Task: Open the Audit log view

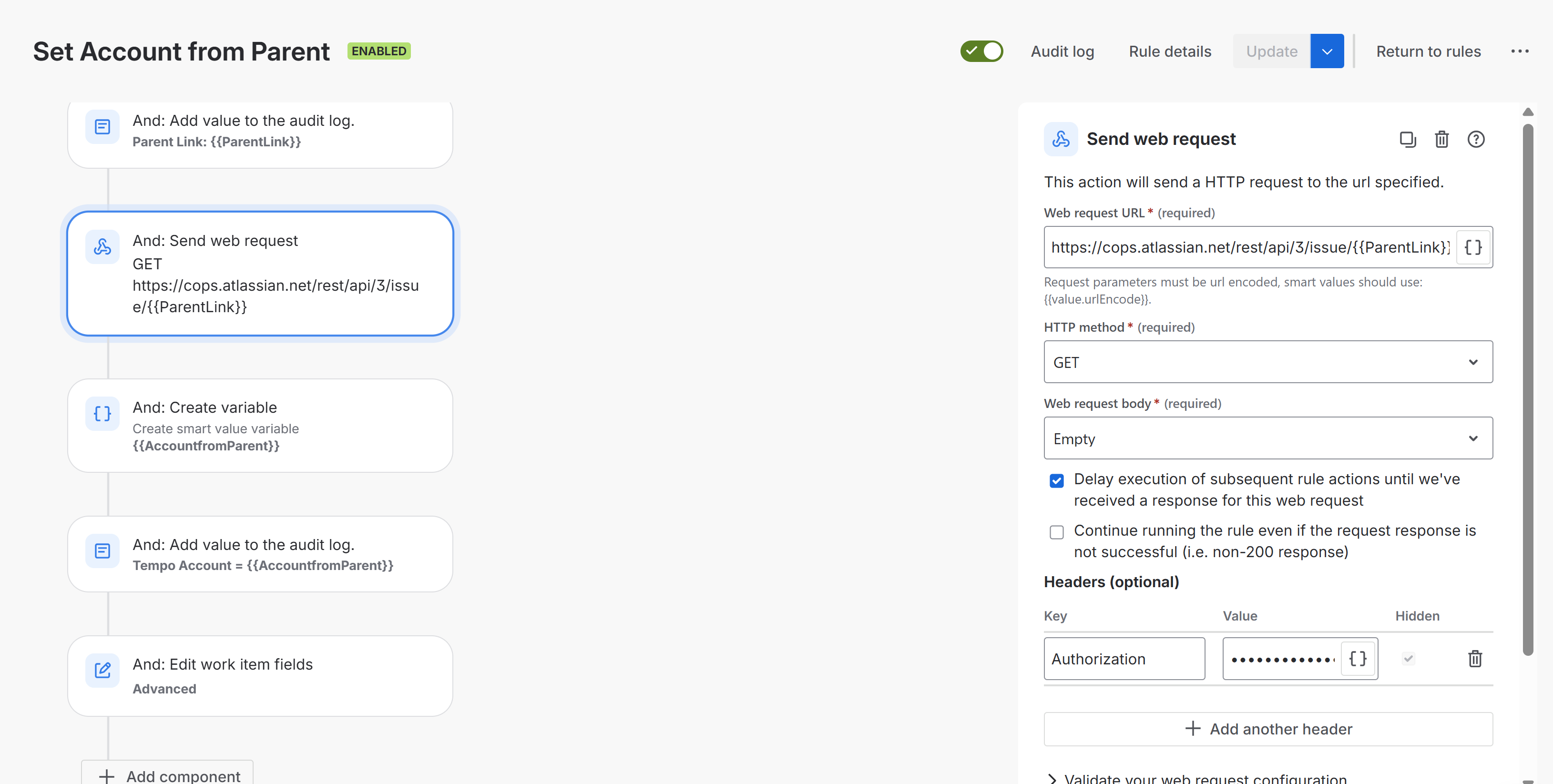Action: coord(1062,51)
